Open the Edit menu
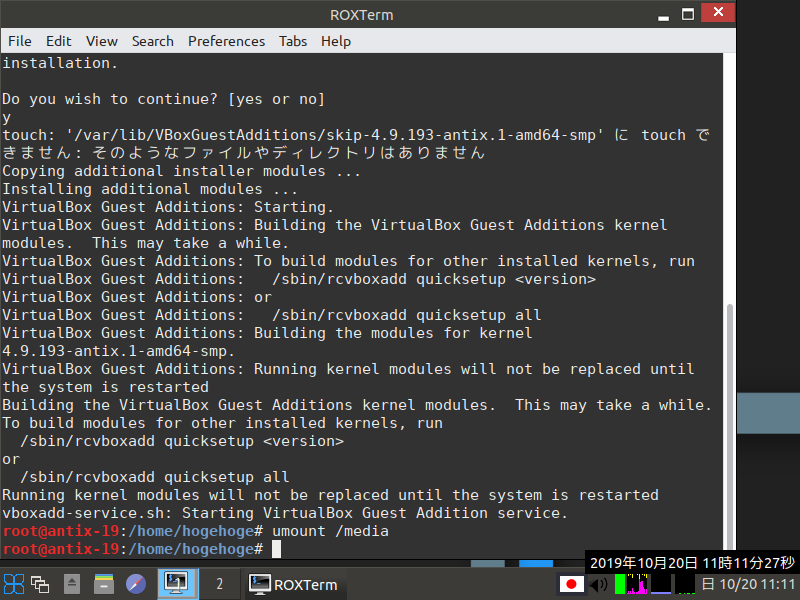Image resolution: width=800 pixels, height=600 pixels. tap(59, 41)
